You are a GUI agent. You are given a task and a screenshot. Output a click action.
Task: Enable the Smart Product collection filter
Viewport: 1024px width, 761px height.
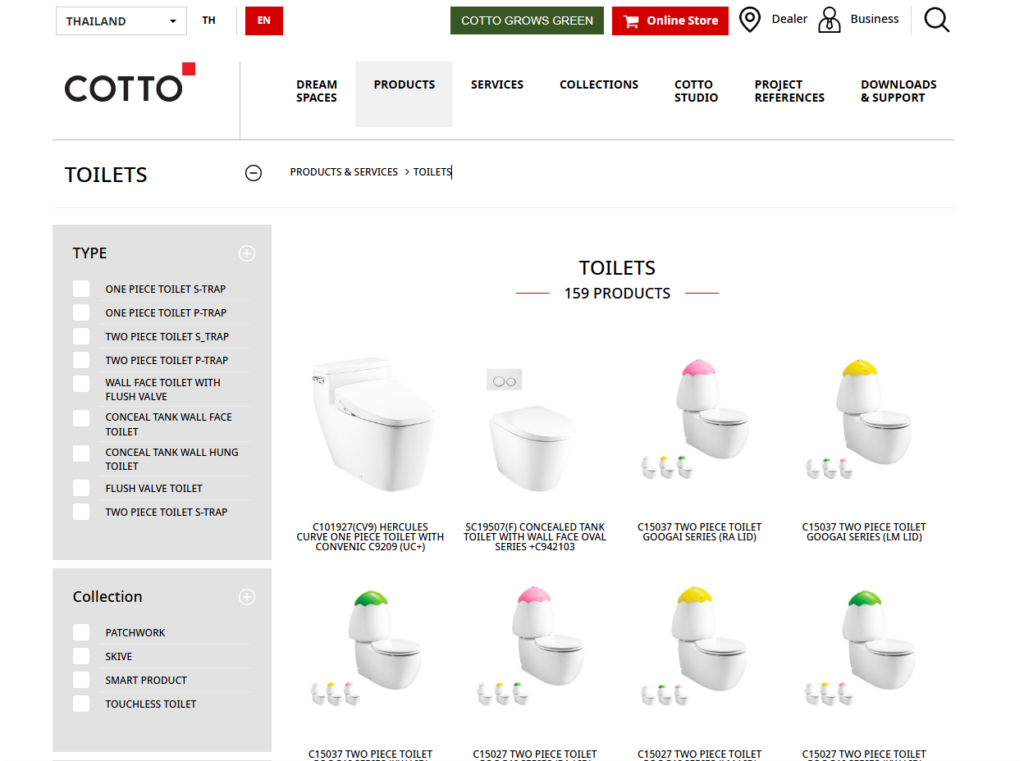point(81,680)
